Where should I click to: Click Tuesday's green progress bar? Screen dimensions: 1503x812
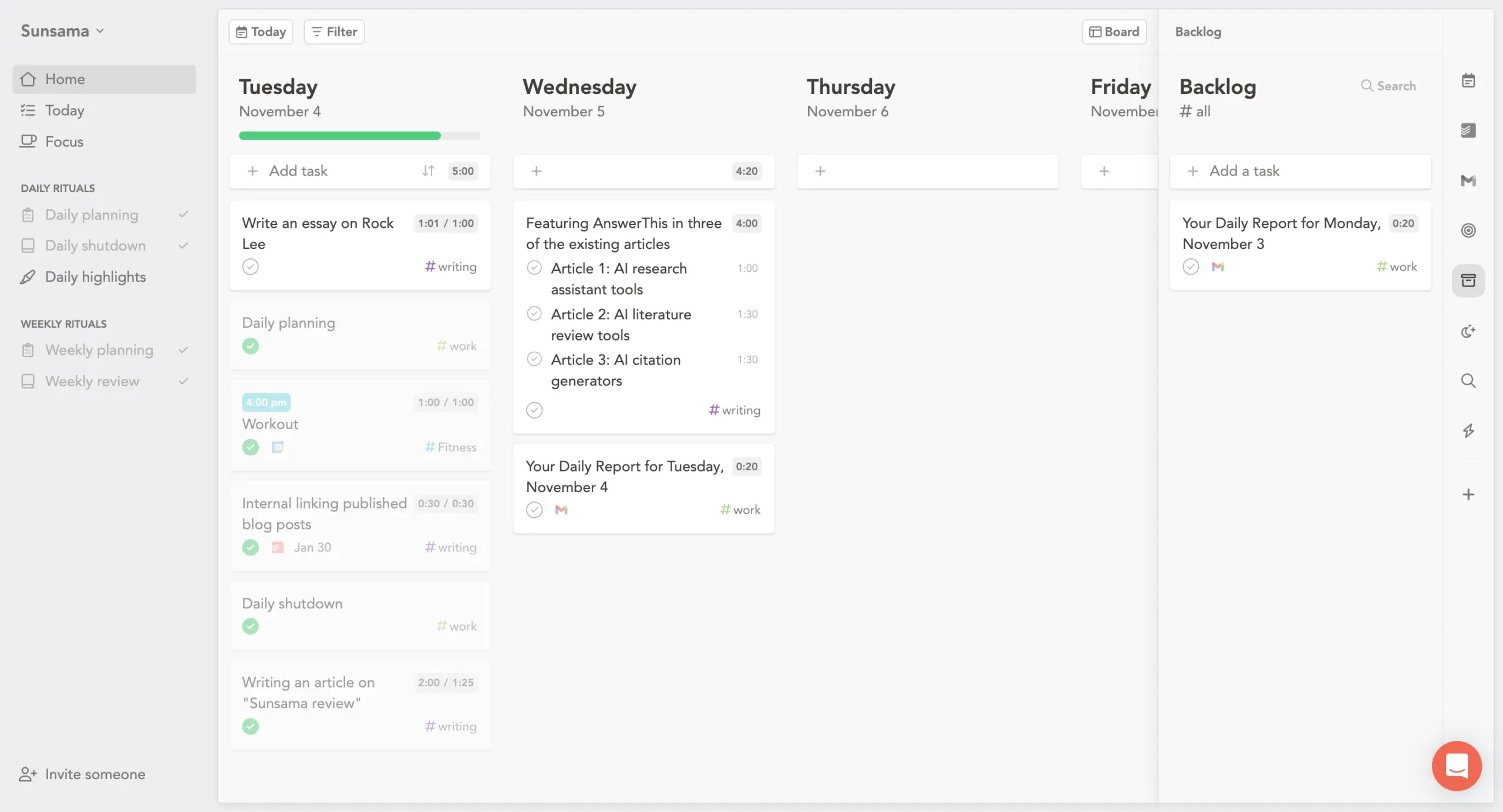coord(339,136)
